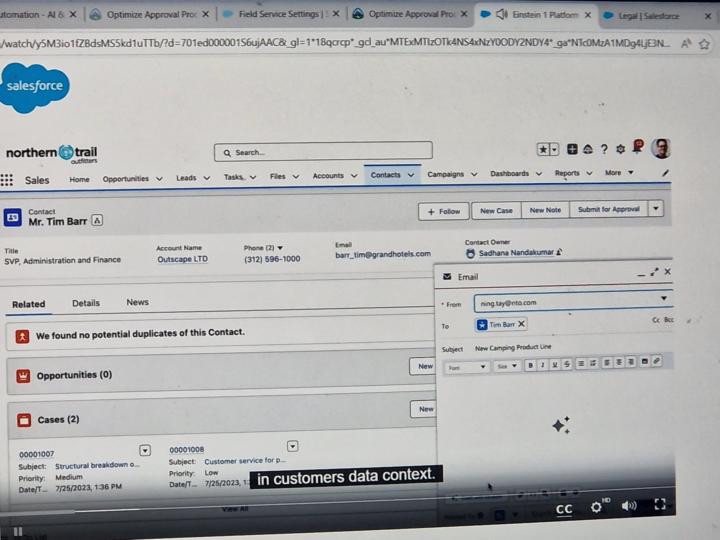Open the Outscape LTD account link

pos(182,259)
